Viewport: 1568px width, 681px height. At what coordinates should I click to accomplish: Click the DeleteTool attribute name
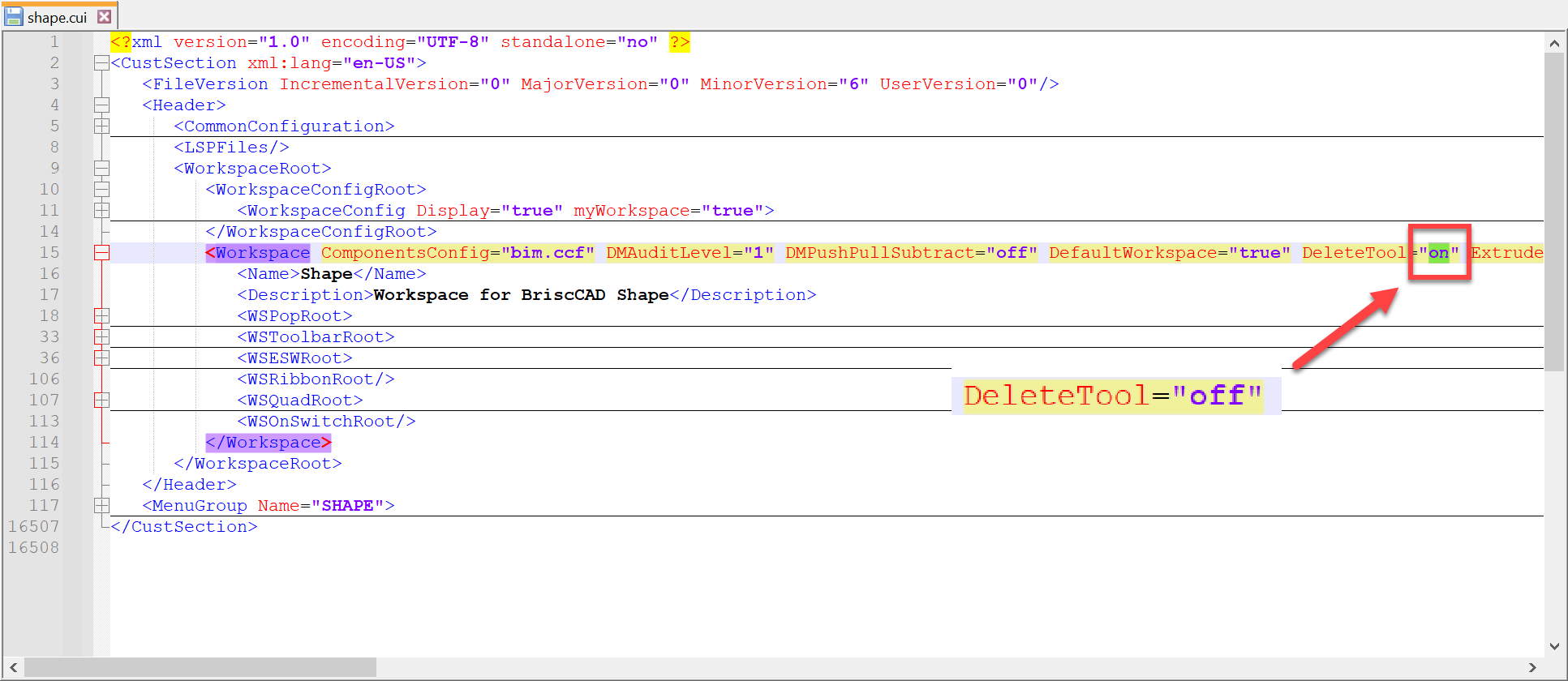pos(1354,253)
